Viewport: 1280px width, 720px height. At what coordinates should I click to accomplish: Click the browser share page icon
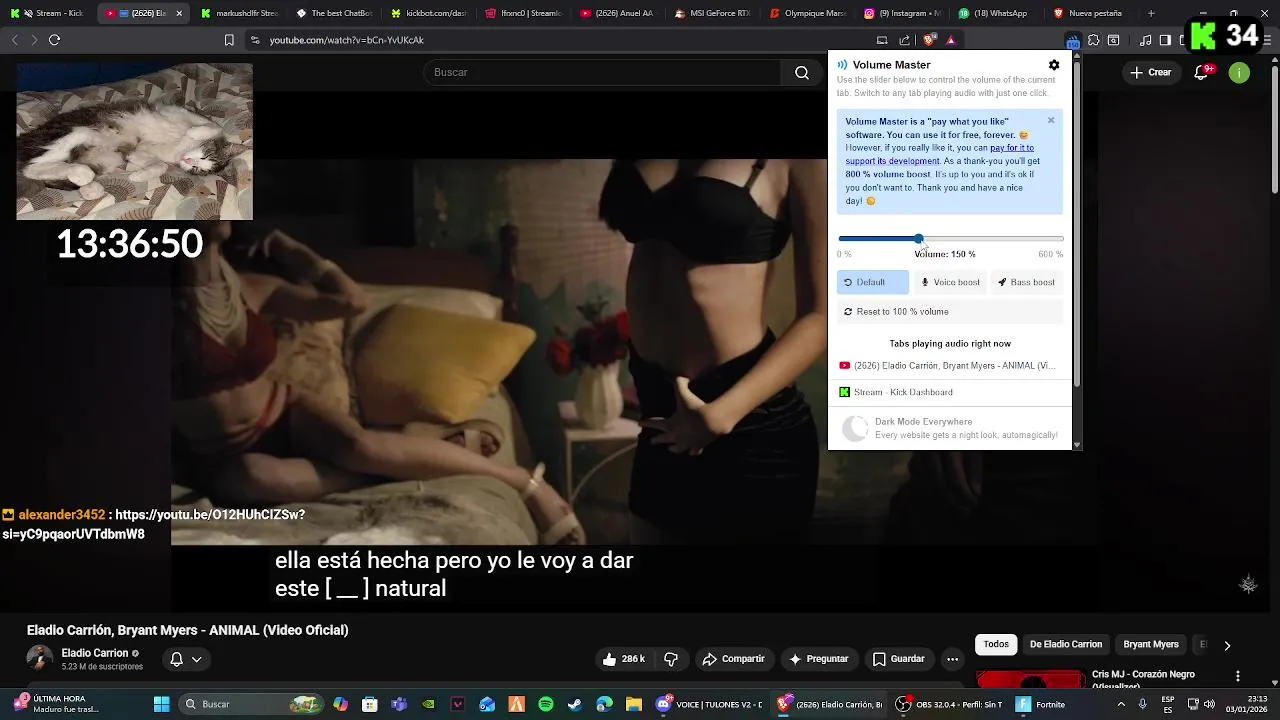(905, 40)
